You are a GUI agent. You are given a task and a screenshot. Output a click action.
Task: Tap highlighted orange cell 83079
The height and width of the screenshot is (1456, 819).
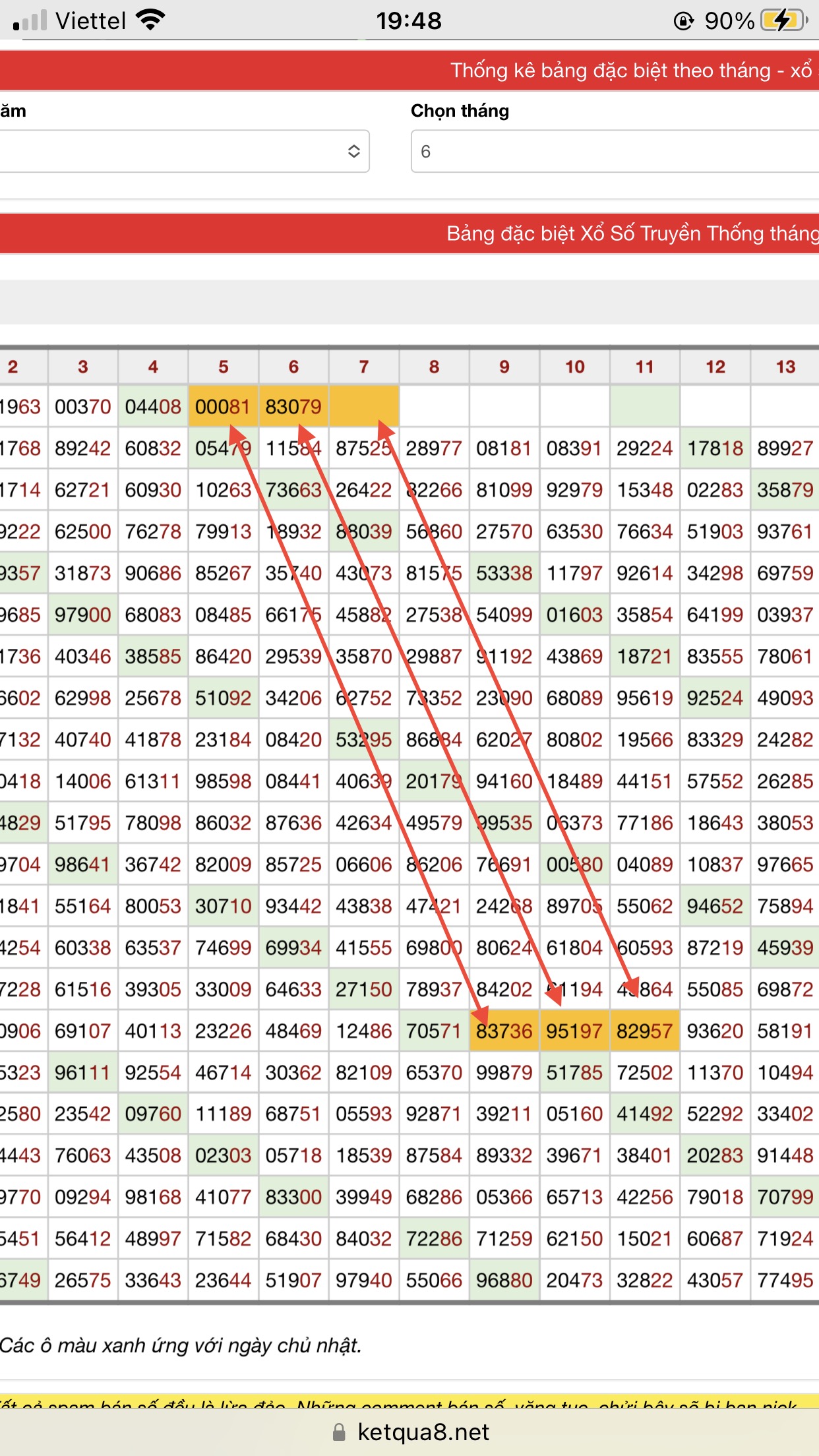(293, 407)
